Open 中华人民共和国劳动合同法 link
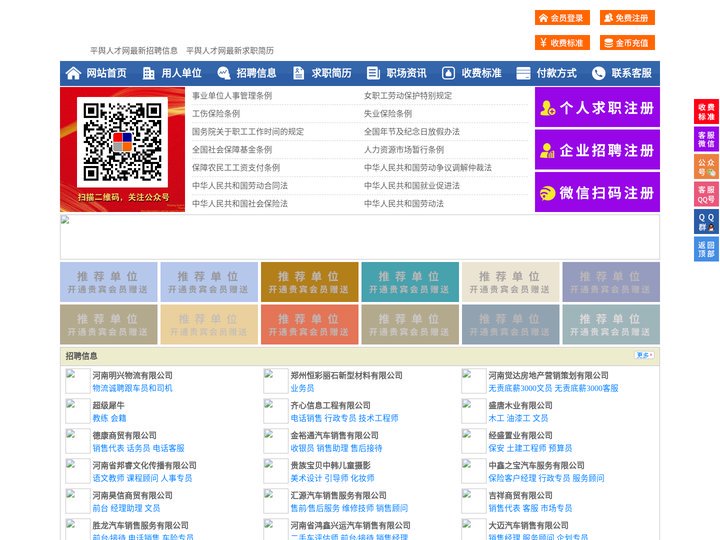This screenshot has height=540, width=720. [240, 185]
